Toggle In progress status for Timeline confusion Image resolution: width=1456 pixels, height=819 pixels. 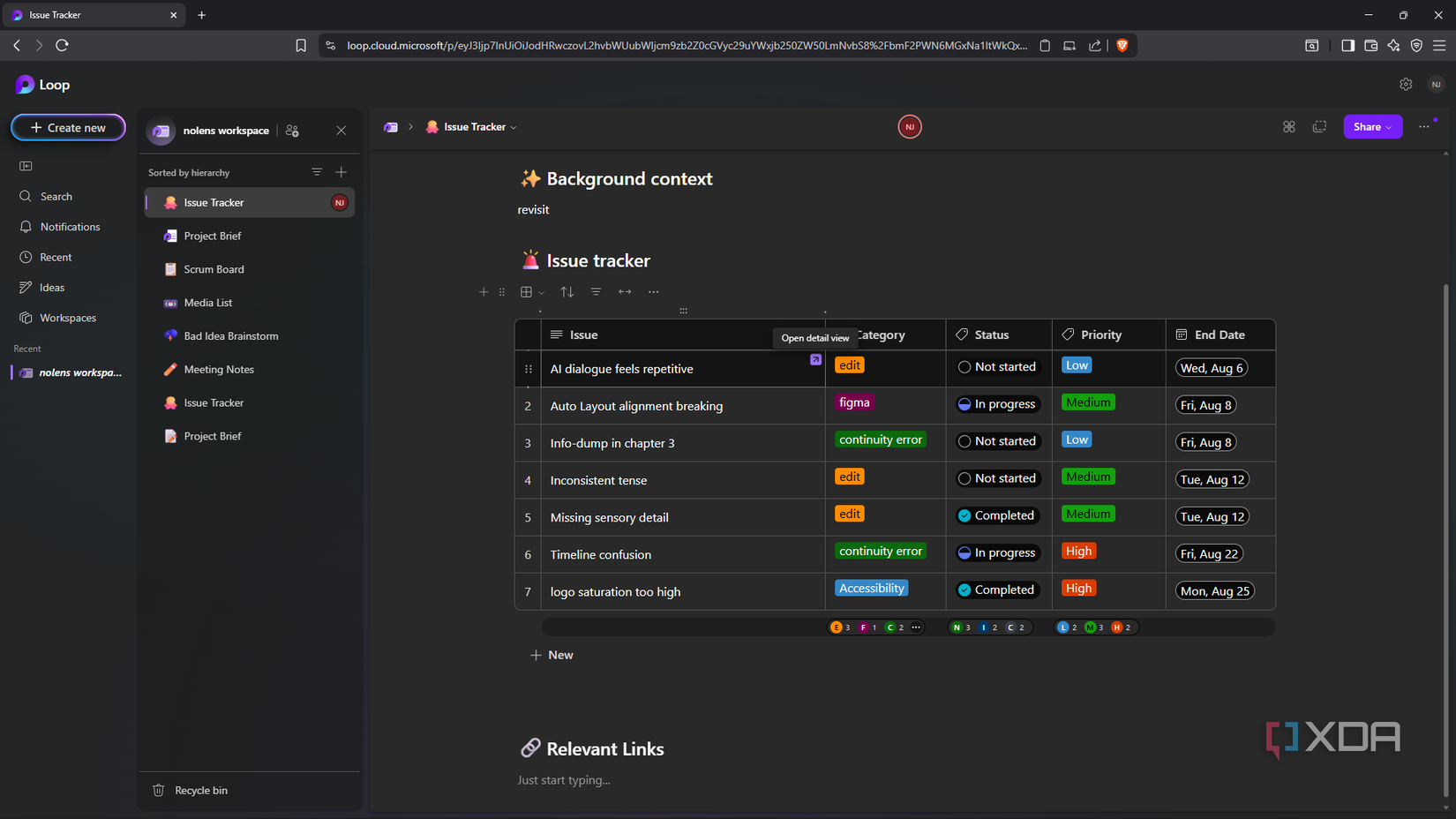(x=964, y=552)
